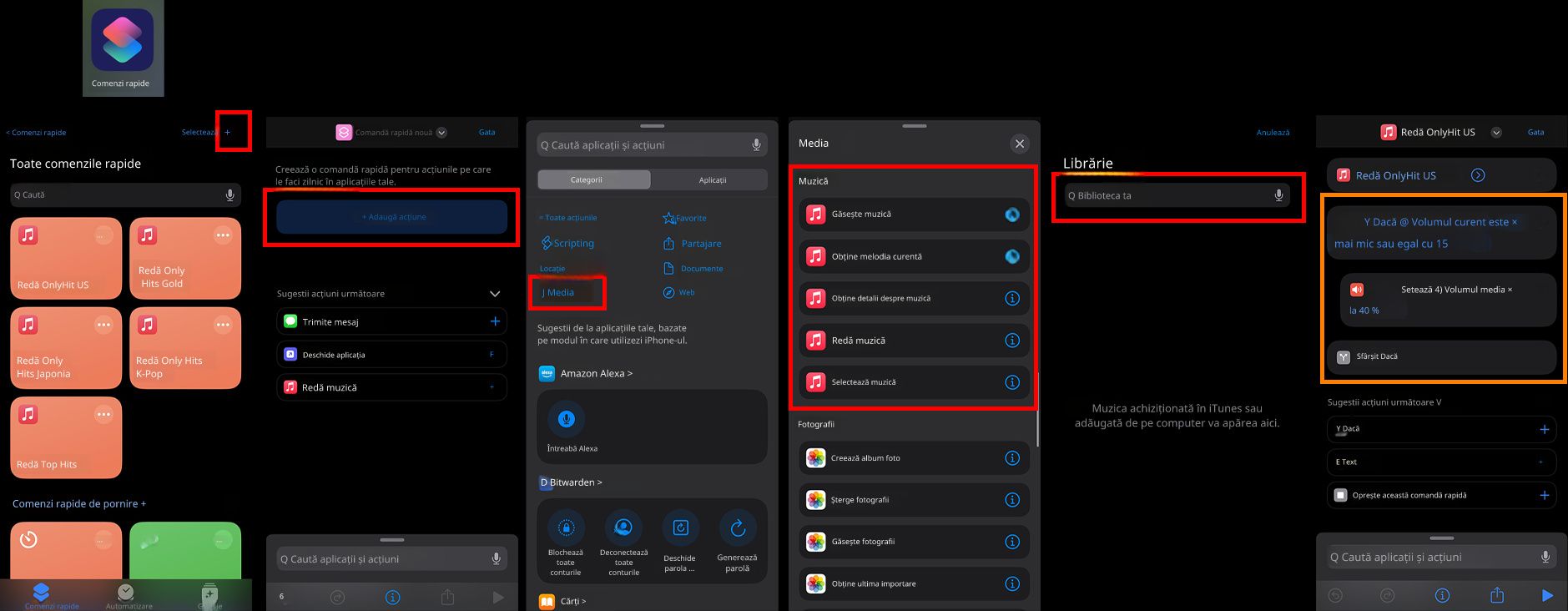Tap Întreabă Alexa action icon
1568x611 pixels.
(x=567, y=419)
